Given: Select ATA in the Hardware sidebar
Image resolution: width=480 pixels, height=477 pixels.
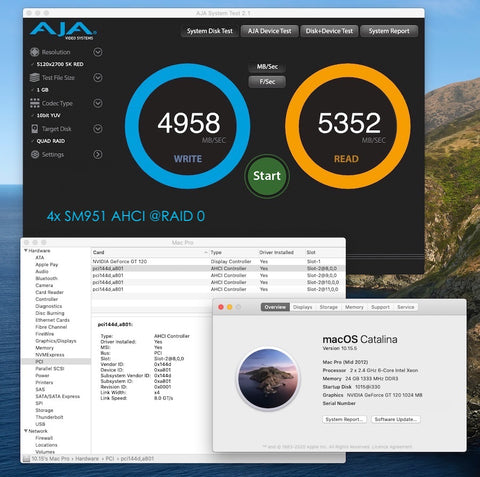Looking at the screenshot, I should (40, 257).
